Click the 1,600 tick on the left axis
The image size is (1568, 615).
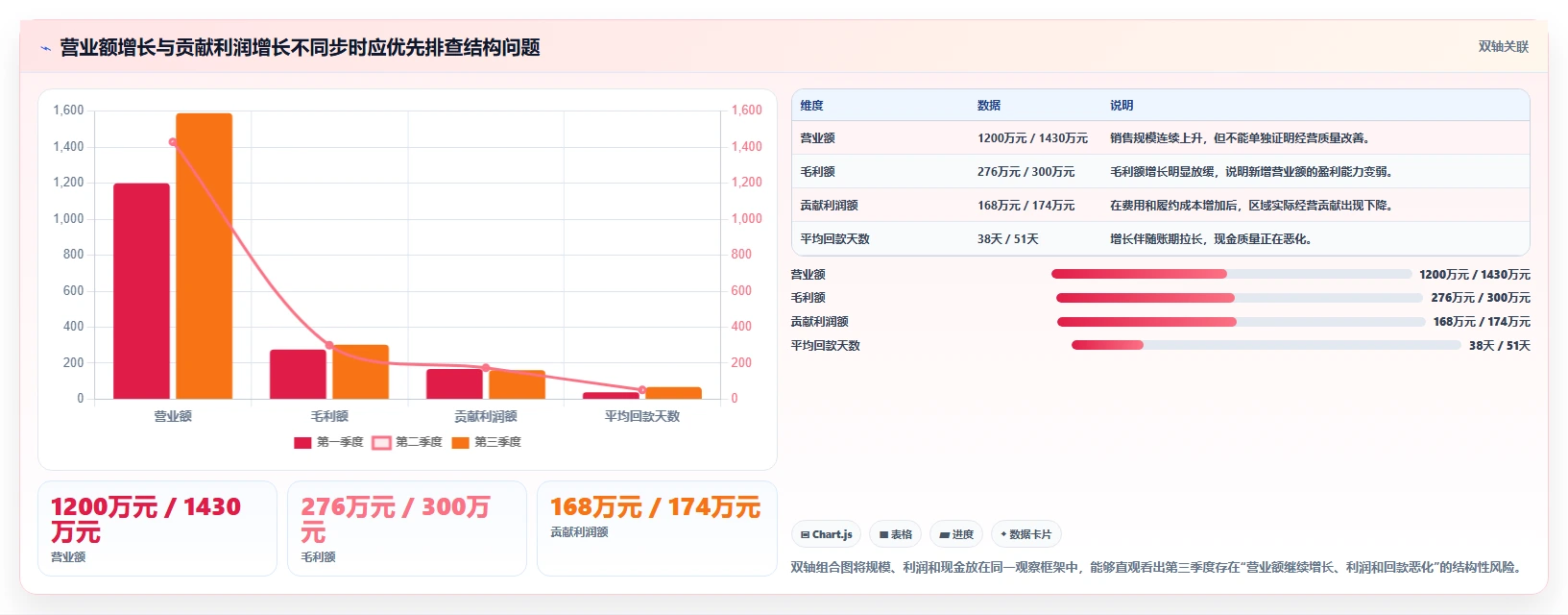(x=68, y=111)
